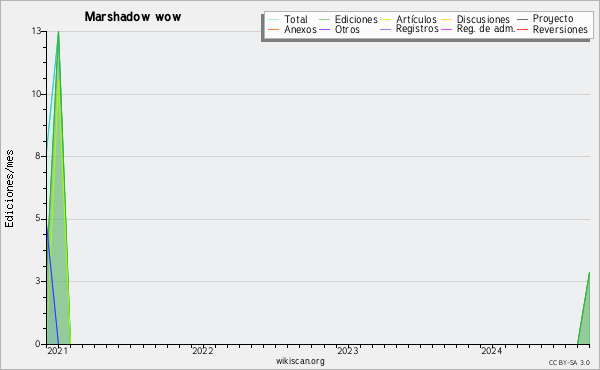Click the 2021 green peak at 13
The image size is (600, 370).
tap(59, 32)
